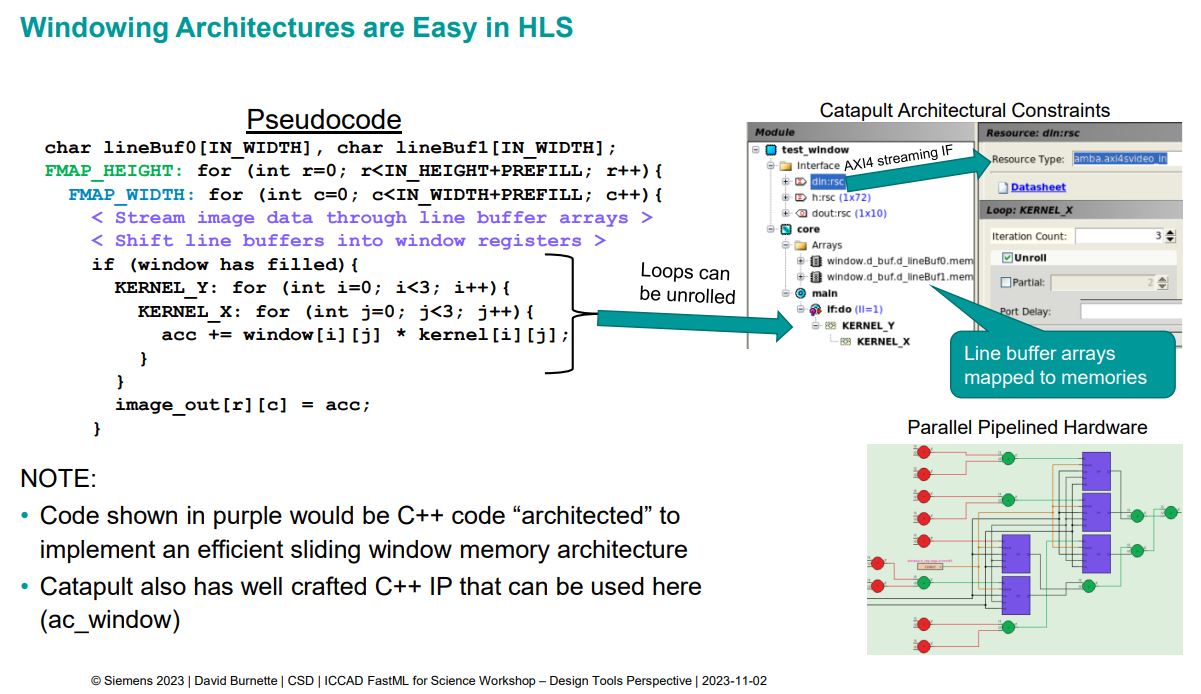Click the h:rsc port icon
The height and width of the screenshot is (694, 1201).
(800, 198)
